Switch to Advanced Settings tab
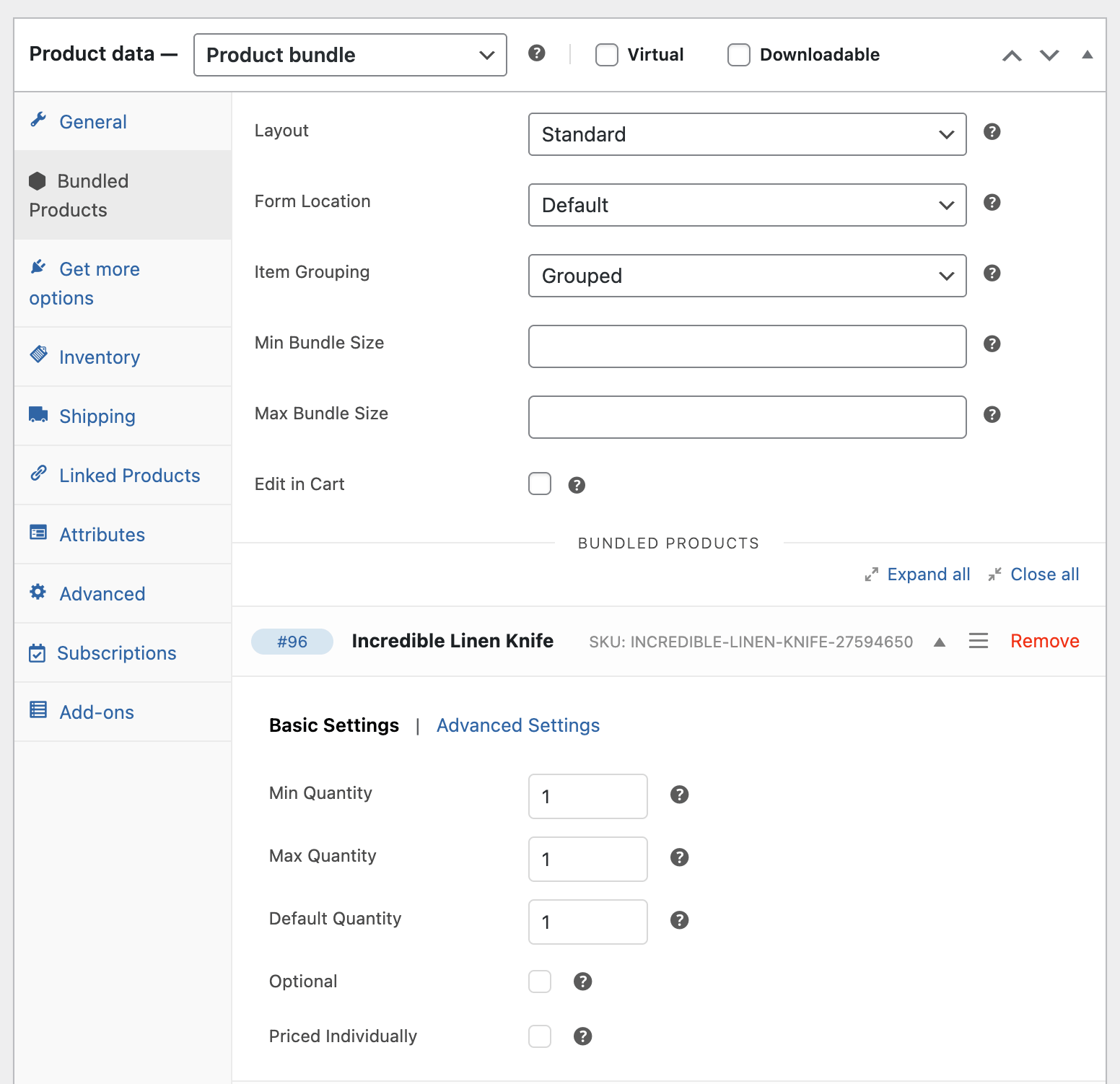 tap(517, 725)
